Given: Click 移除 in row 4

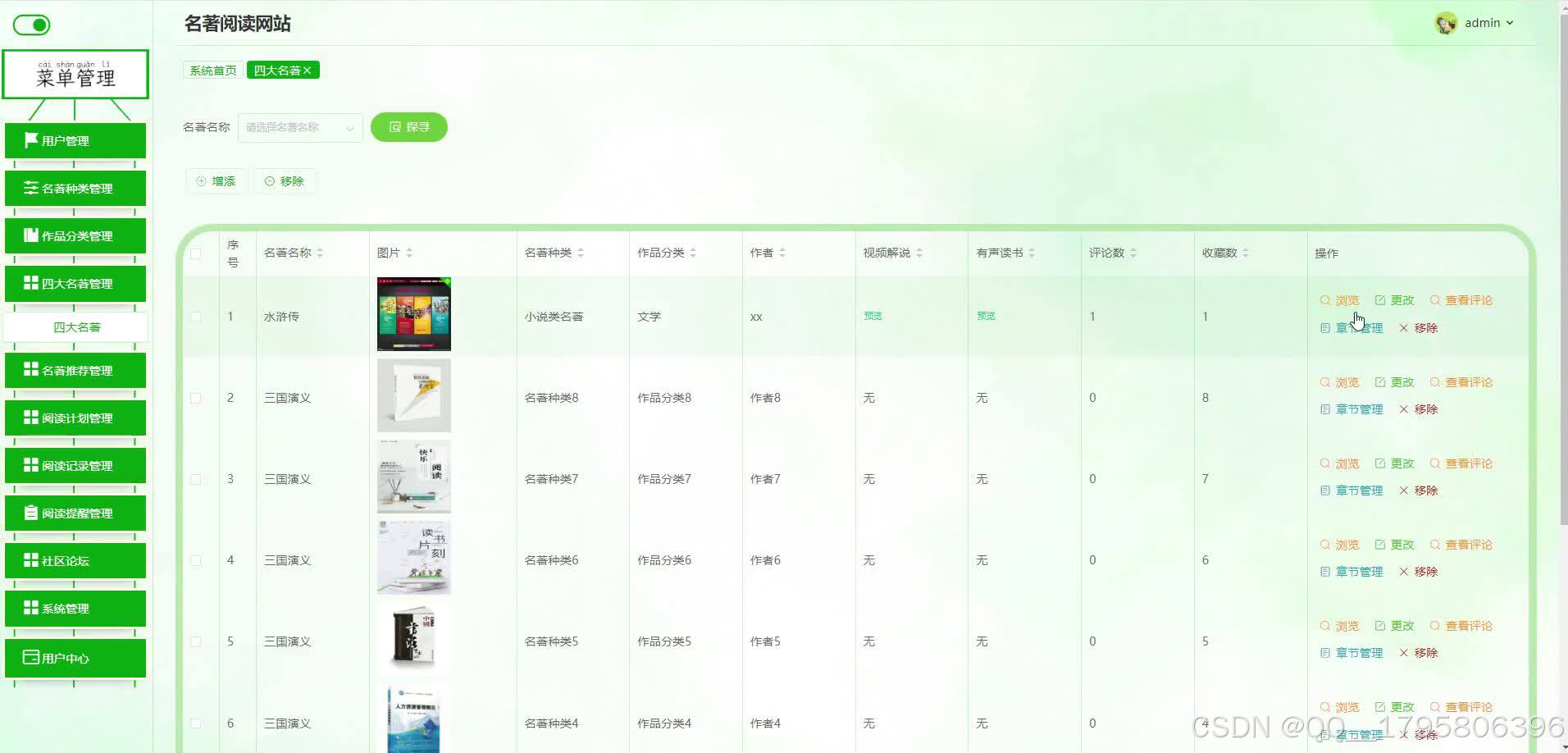Looking at the screenshot, I should click(x=1418, y=572).
